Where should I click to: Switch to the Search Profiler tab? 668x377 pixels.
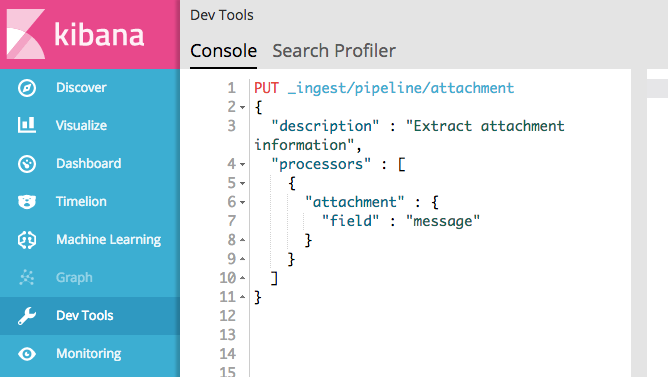pos(334,51)
